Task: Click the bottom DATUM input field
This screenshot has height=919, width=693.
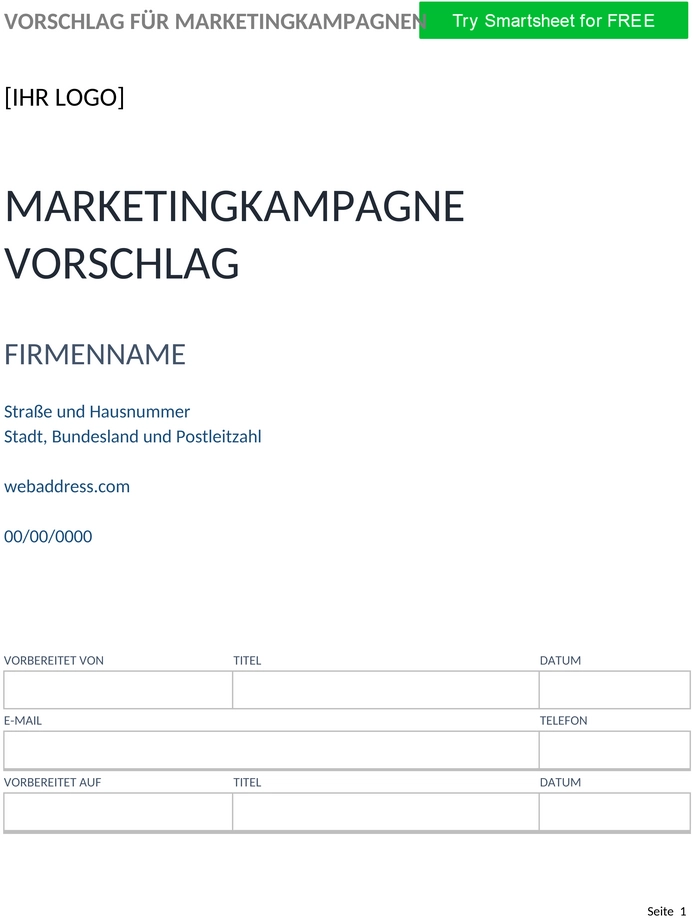Action: point(614,812)
